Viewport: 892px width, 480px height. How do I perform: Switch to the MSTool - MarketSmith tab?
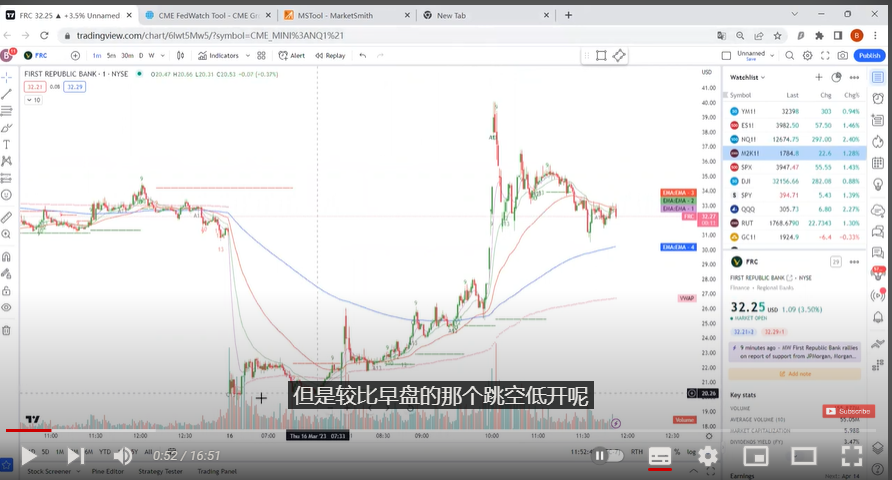346,15
